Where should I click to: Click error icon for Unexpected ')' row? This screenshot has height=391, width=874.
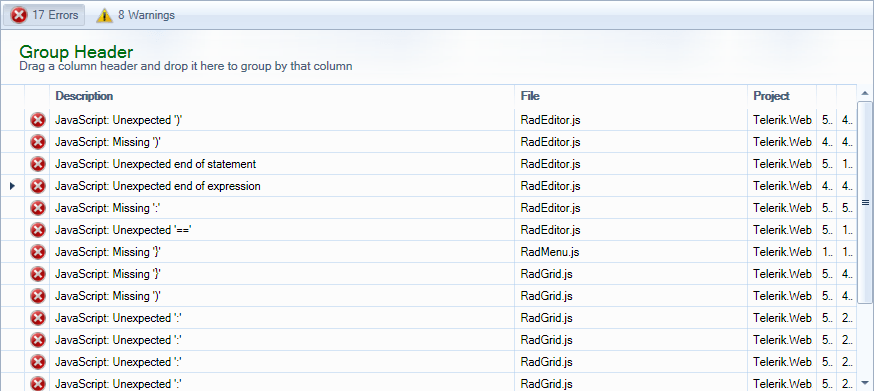pyautogui.click(x=37, y=120)
